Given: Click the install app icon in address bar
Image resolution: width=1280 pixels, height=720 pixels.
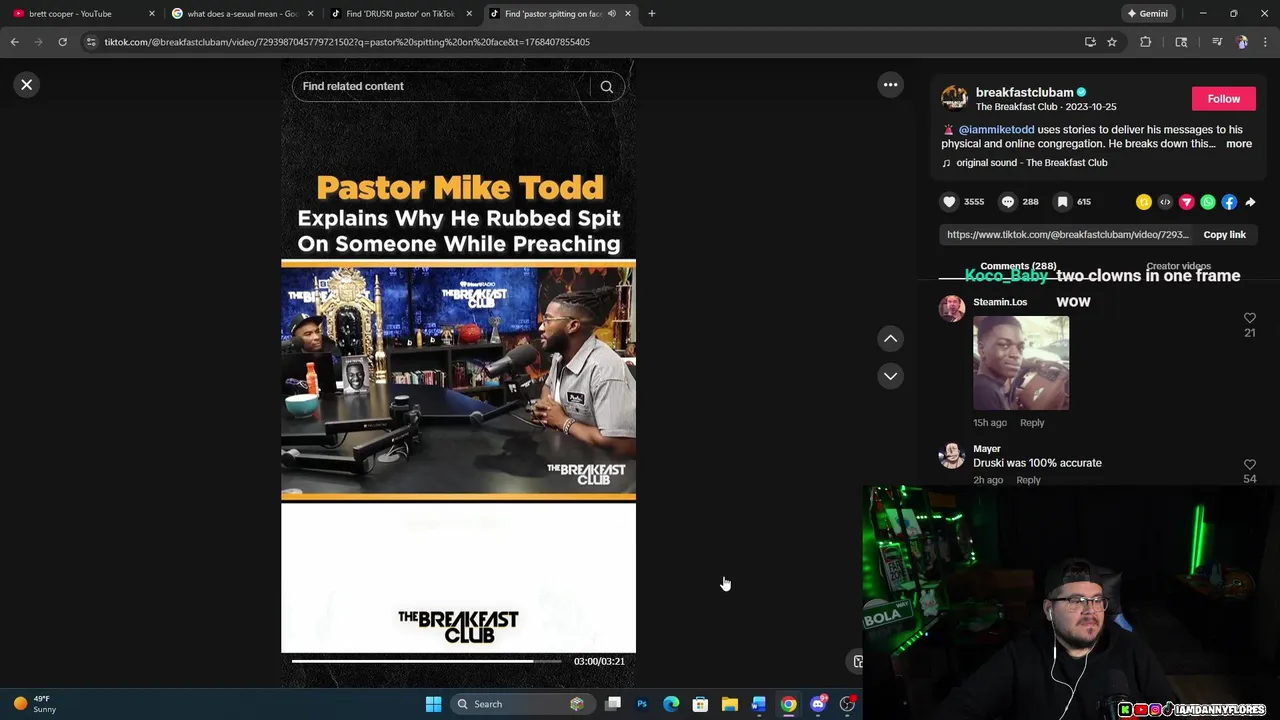Looking at the screenshot, I should (x=1090, y=42).
